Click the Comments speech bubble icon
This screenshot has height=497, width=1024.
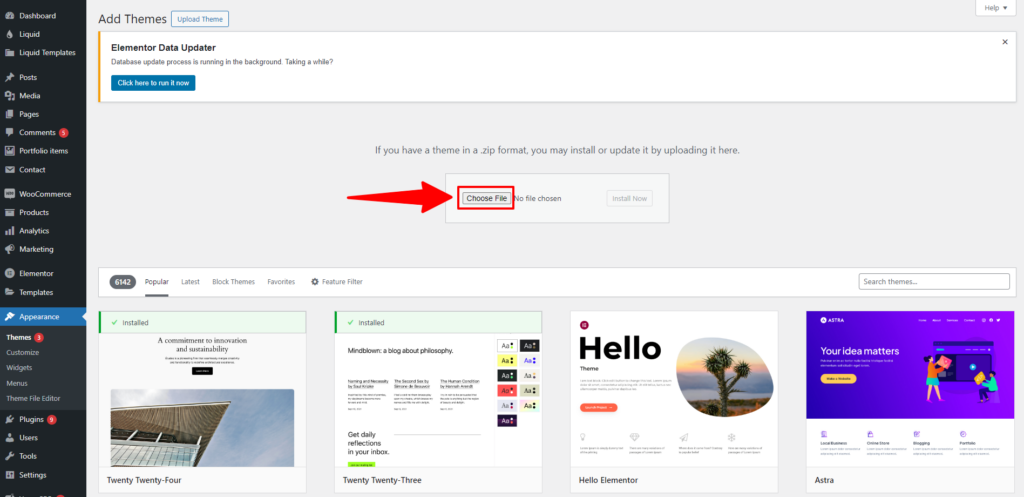click(x=9, y=133)
